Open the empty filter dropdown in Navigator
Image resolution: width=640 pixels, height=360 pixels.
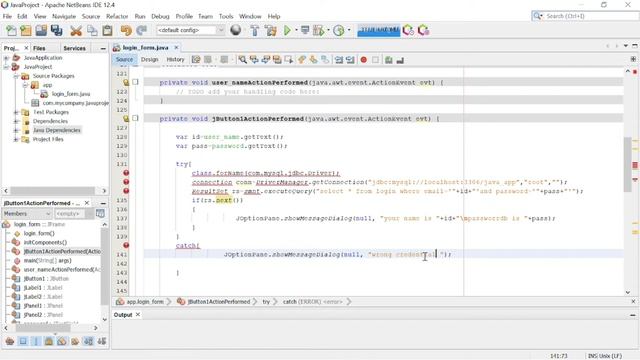pos(74,213)
